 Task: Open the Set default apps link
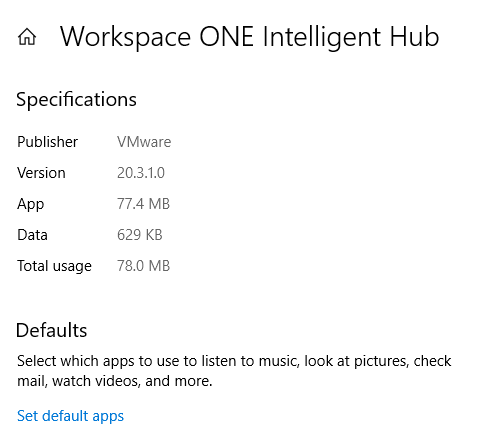tap(70, 416)
